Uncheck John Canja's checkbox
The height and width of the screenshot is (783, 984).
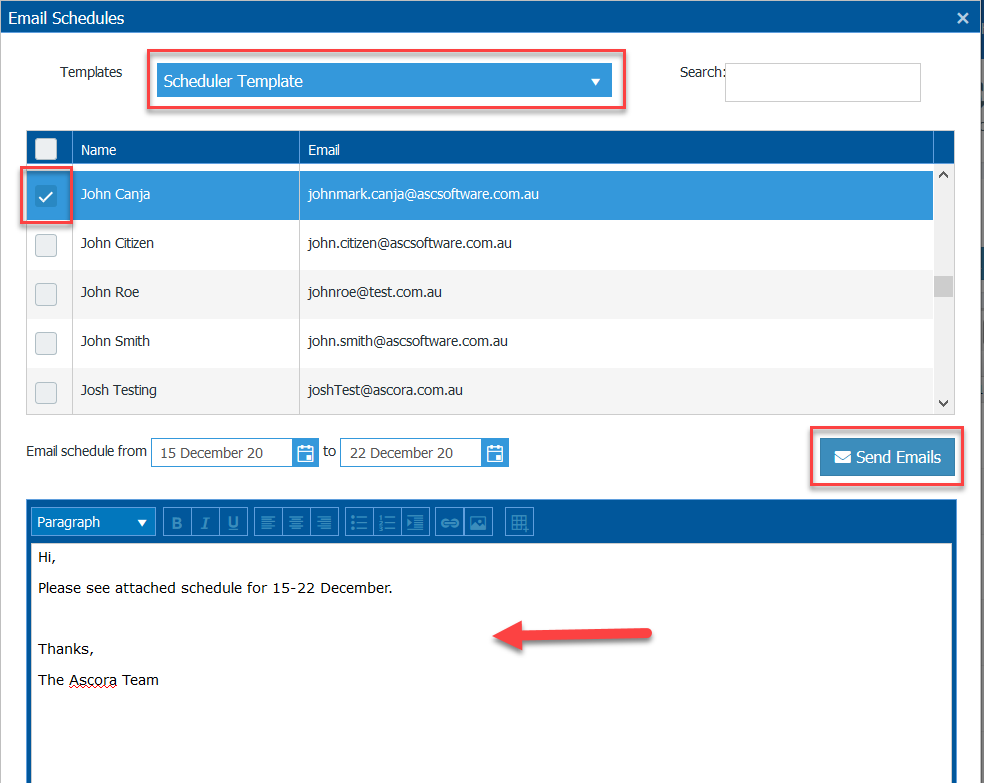[46, 196]
